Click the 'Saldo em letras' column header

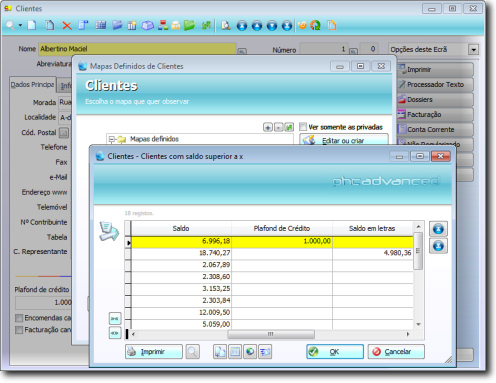click(372, 229)
